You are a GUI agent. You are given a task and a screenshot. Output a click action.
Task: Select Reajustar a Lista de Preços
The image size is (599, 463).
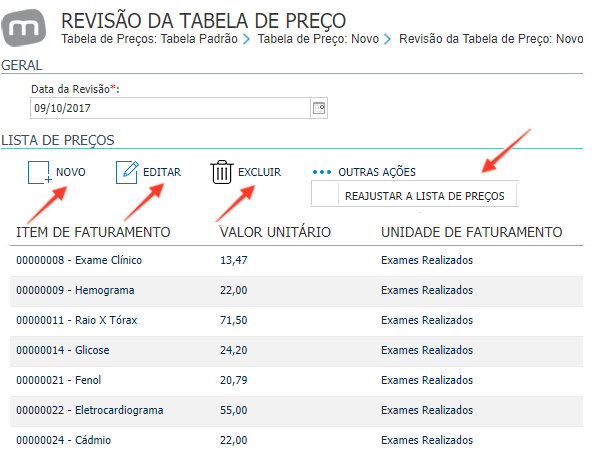[424, 196]
